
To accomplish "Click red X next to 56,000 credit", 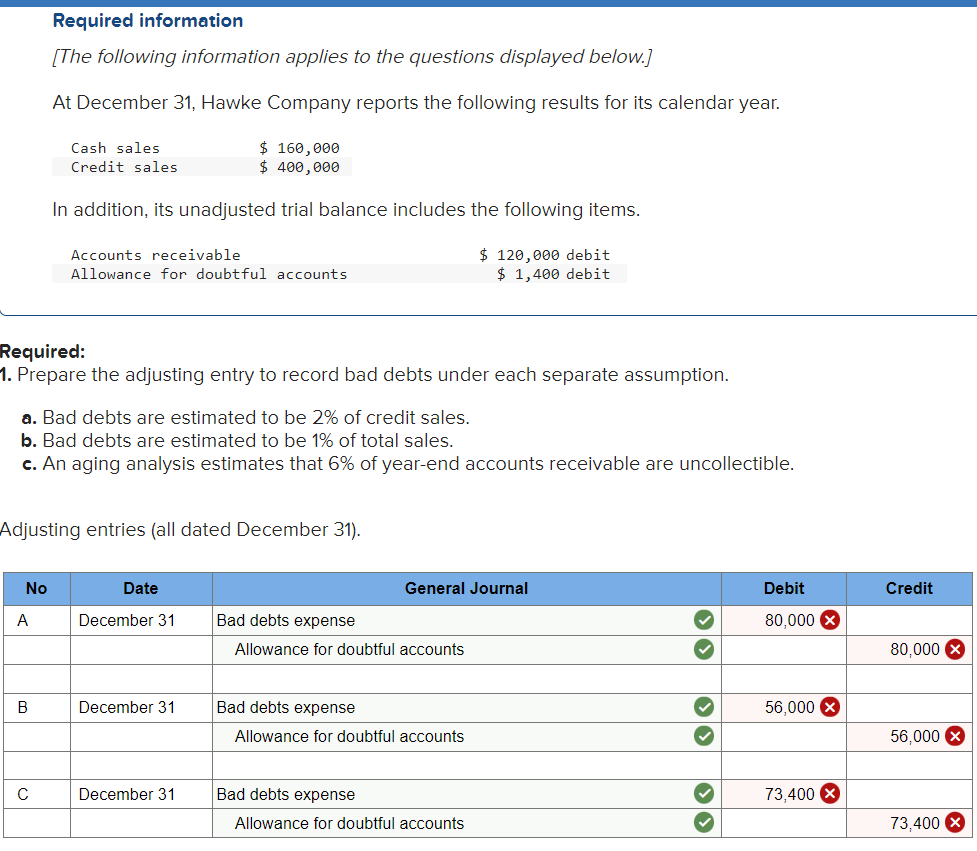I will (x=955, y=736).
